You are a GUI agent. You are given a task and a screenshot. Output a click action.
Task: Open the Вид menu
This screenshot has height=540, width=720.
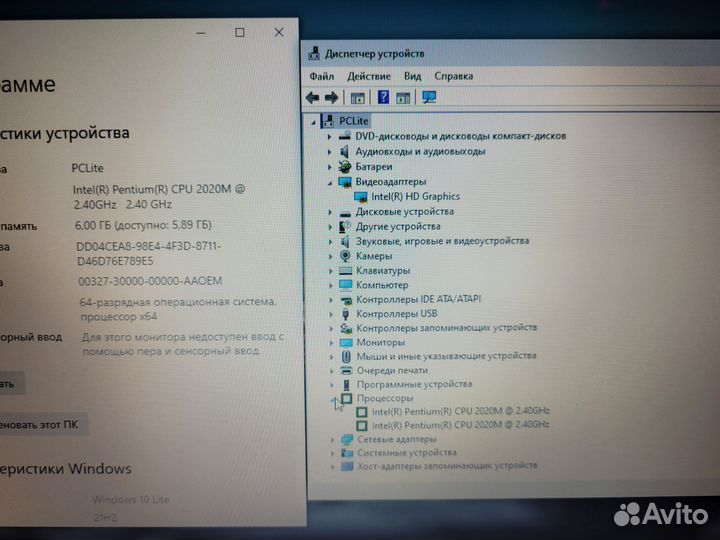(x=412, y=76)
